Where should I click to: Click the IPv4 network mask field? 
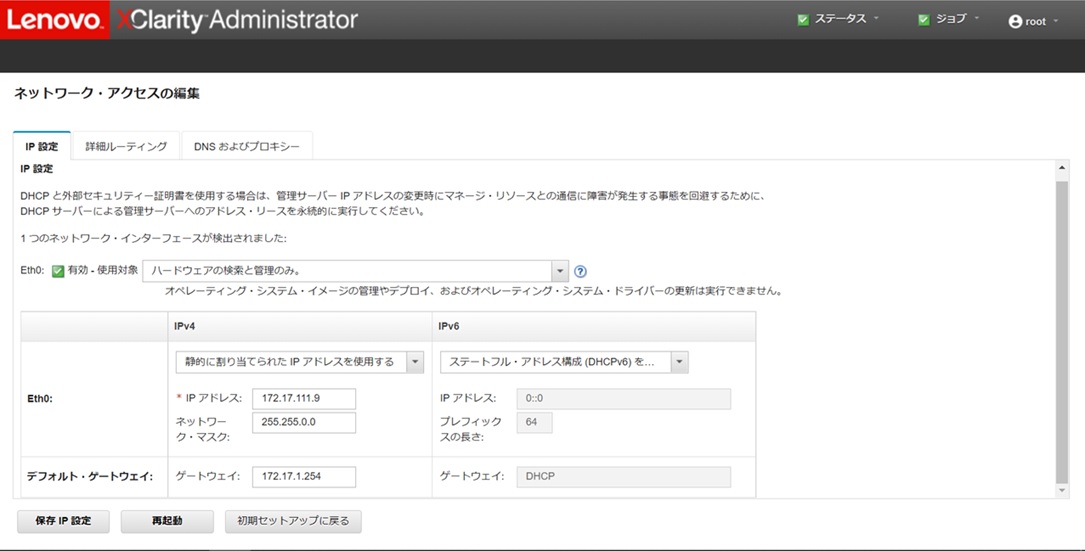tap(304, 422)
